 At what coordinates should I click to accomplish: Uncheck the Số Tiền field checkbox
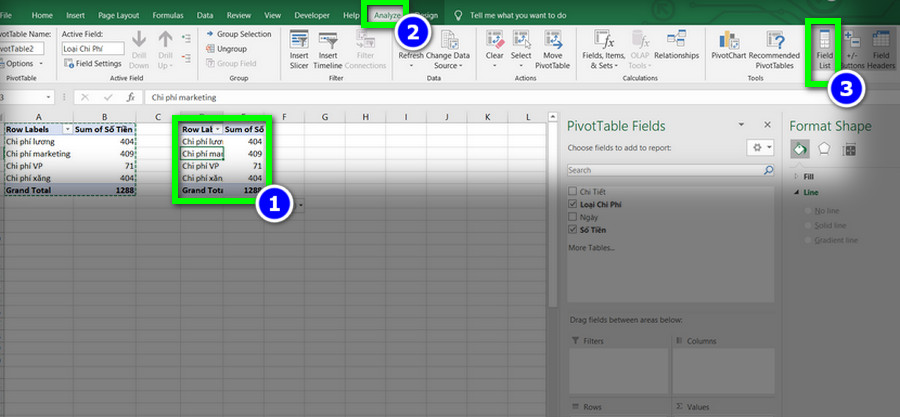[572, 229]
